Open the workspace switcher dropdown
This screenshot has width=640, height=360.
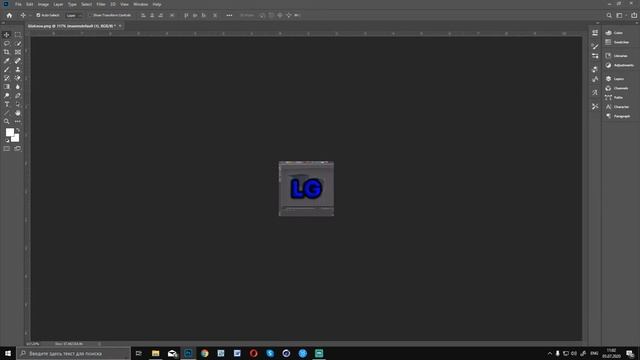tap(620, 15)
